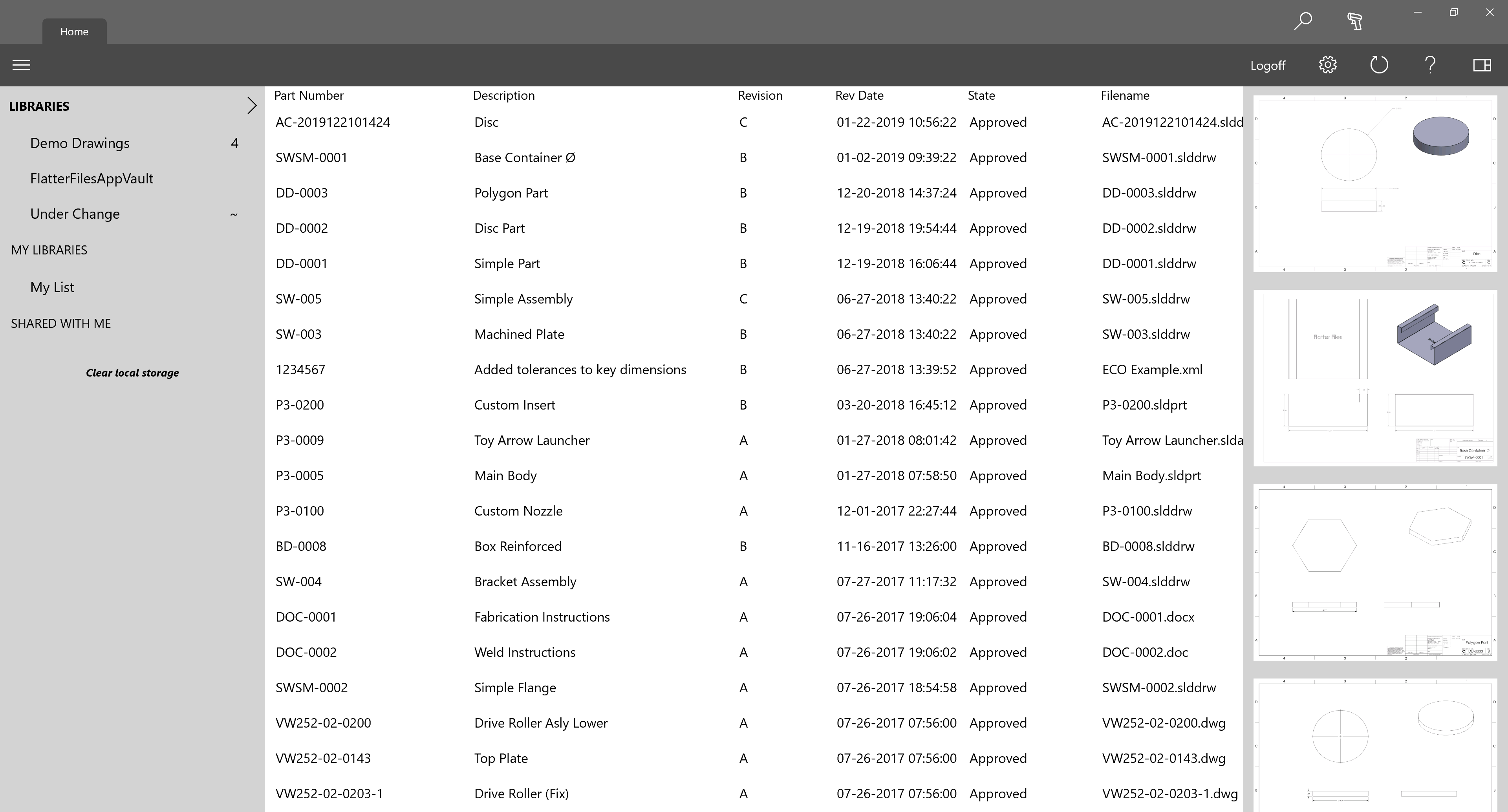
Task: Click the barcode scanner gun icon
Action: coord(1354,21)
